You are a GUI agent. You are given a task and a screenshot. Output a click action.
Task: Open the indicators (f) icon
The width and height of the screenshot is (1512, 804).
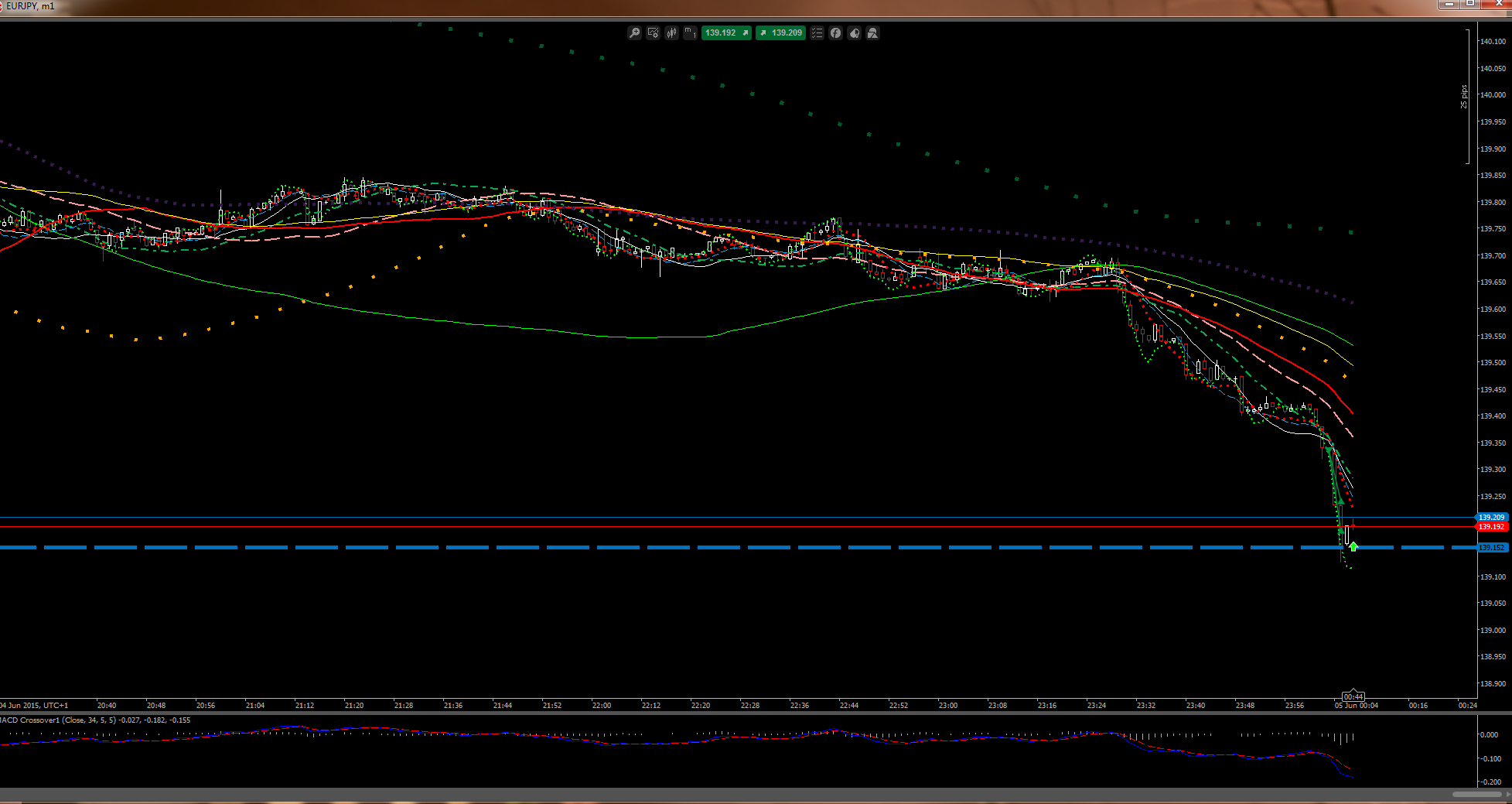[x=836, y=33]
